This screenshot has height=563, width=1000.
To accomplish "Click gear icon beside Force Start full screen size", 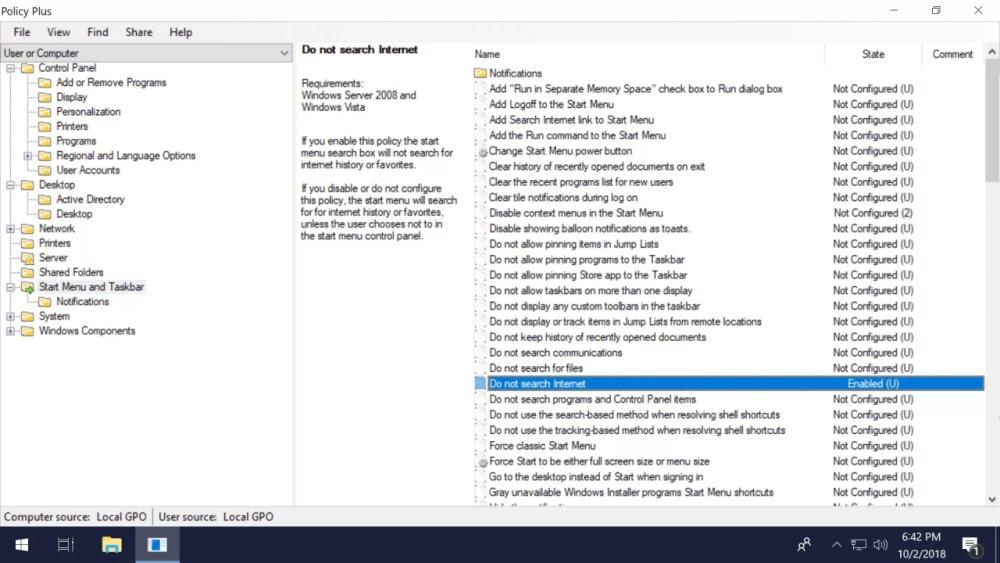I will pos(481,462).
